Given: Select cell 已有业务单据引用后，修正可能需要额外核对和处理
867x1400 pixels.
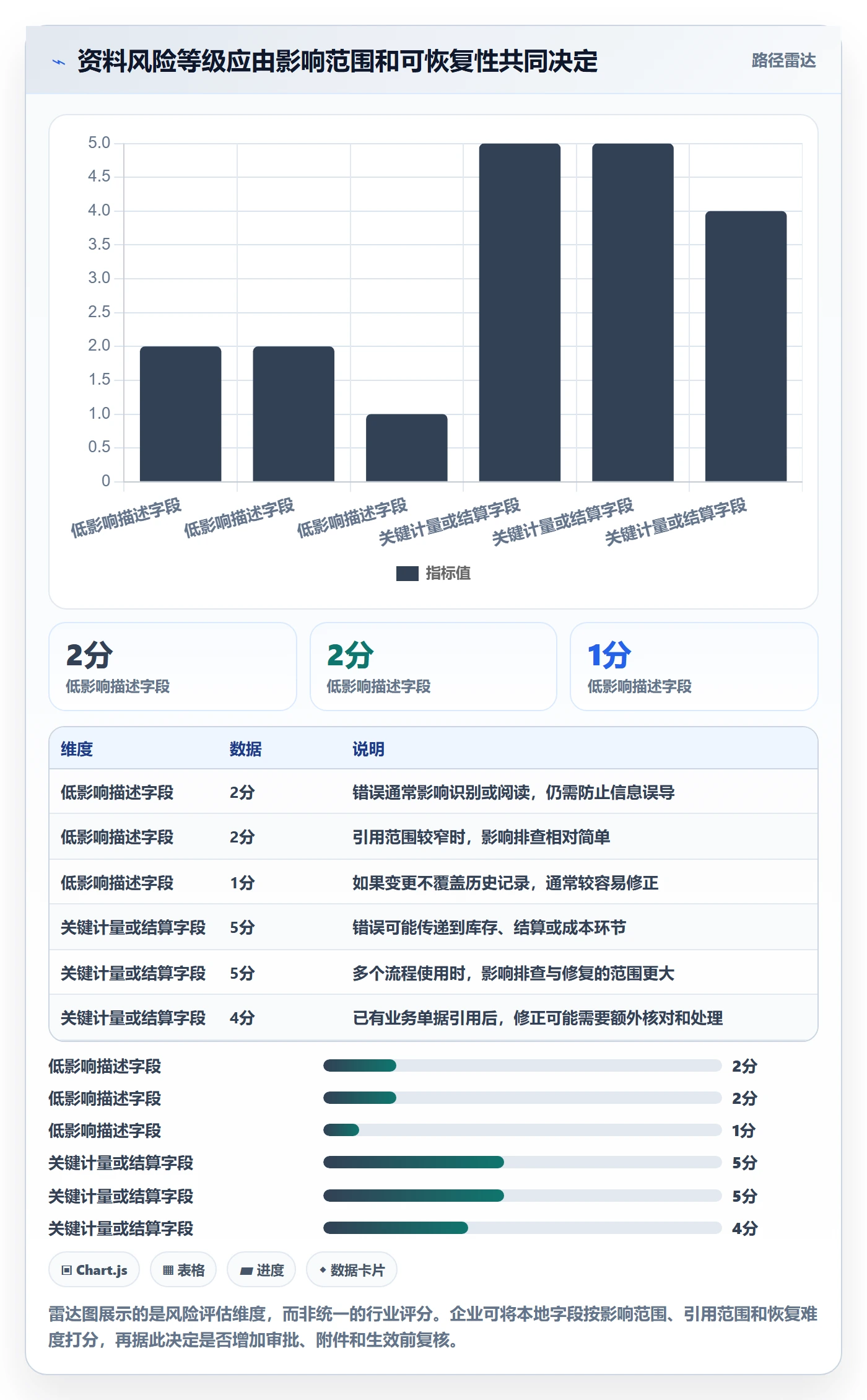Looking at the screenshot, I should point(538,1018).
